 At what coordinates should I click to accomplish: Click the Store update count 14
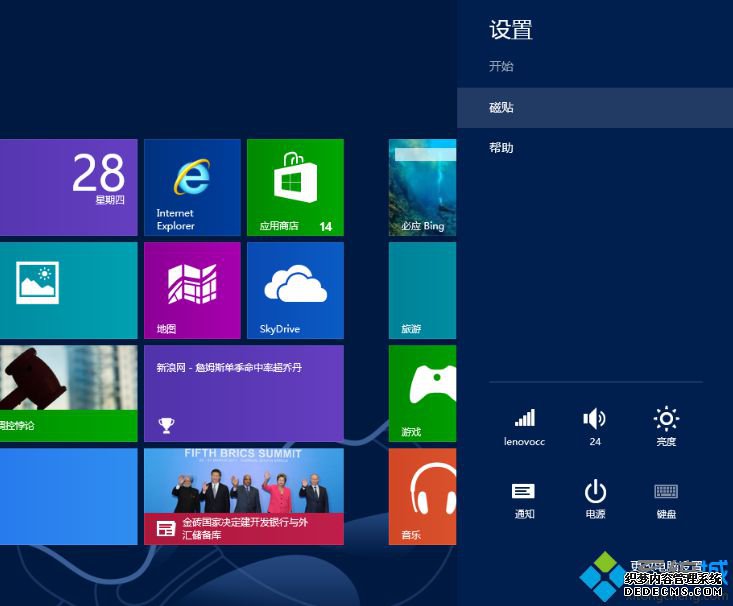tap(326, 227)
